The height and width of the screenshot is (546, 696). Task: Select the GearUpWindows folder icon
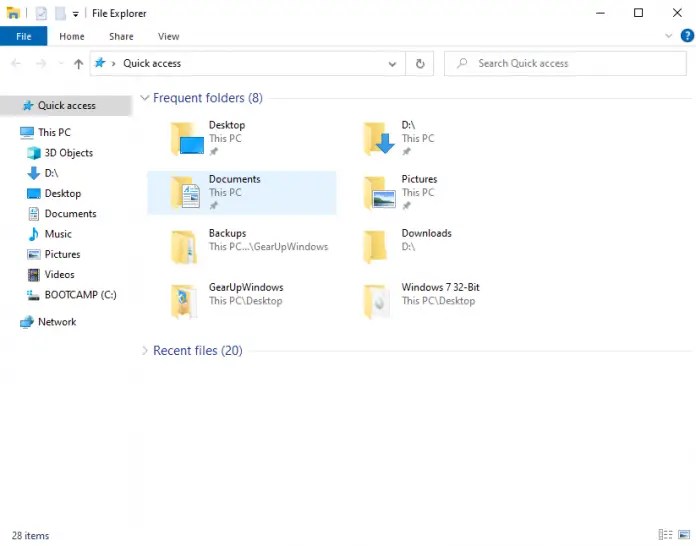click(x=184, y=301)
